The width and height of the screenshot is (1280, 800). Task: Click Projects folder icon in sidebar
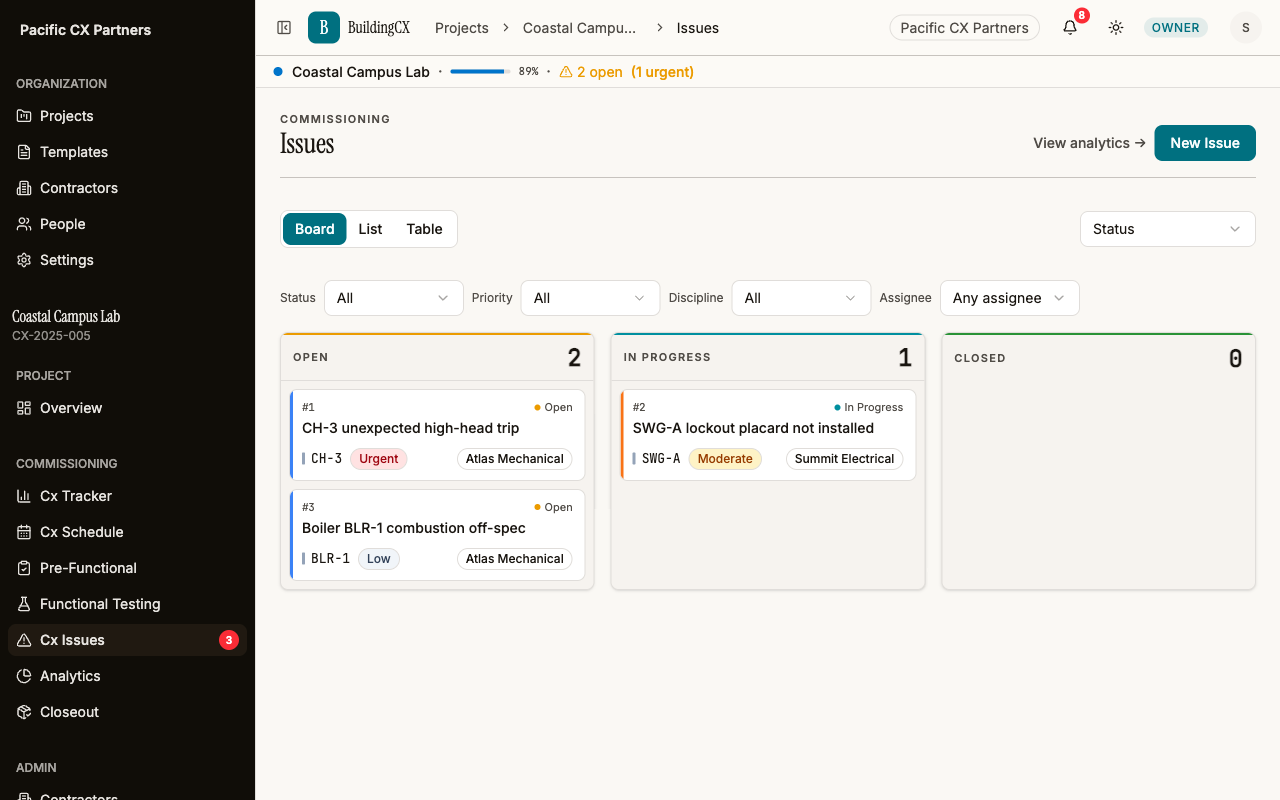click(x=24, y=116)
